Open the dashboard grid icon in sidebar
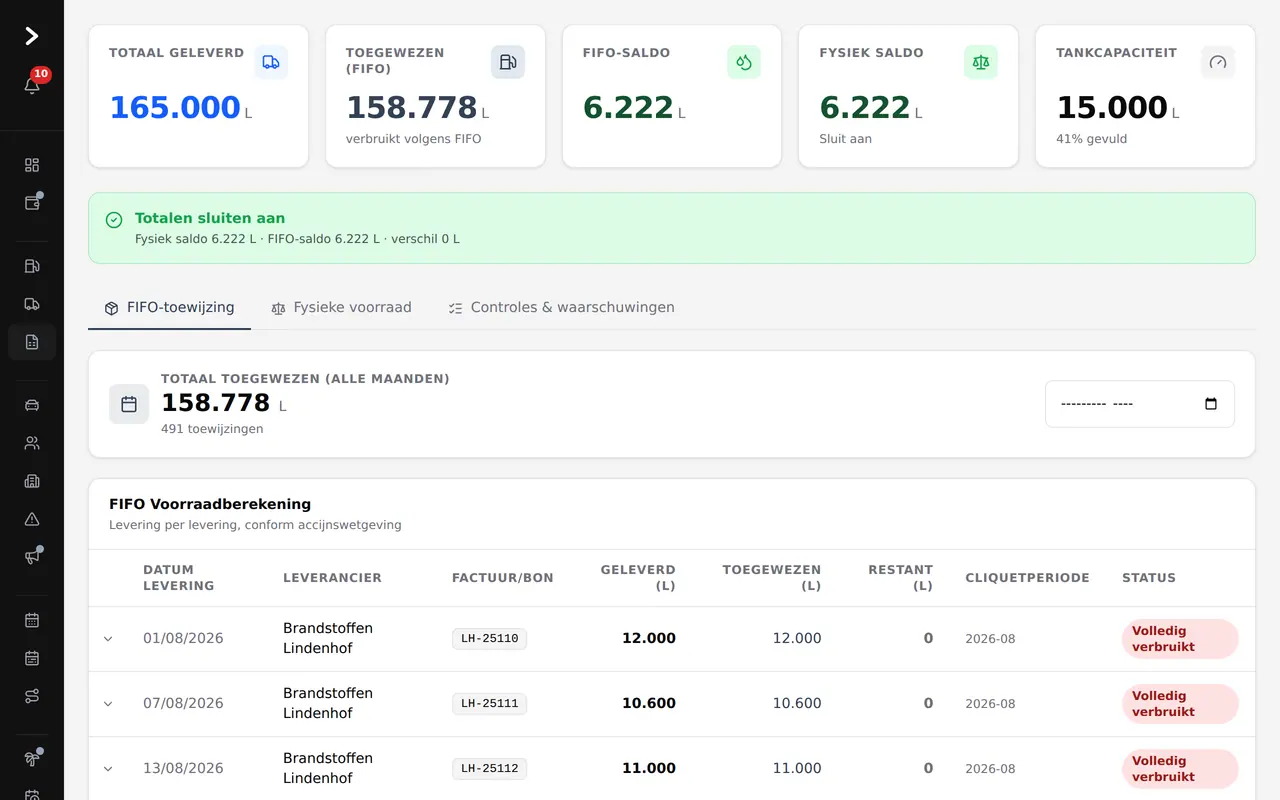 coord(32,165)
